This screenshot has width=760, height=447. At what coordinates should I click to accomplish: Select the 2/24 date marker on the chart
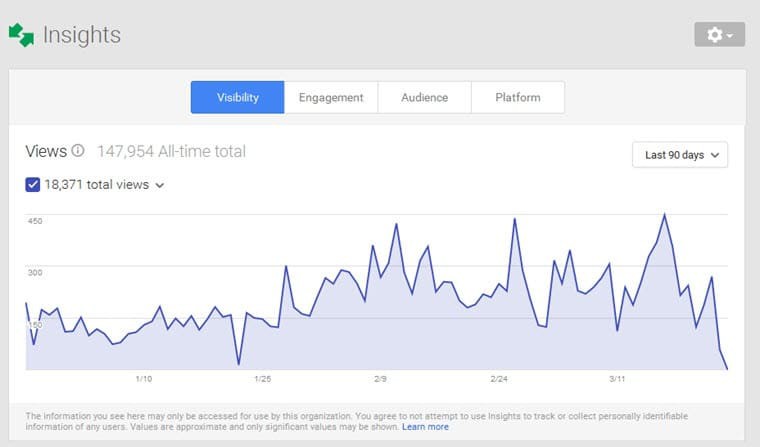click(x=500, y=380)
